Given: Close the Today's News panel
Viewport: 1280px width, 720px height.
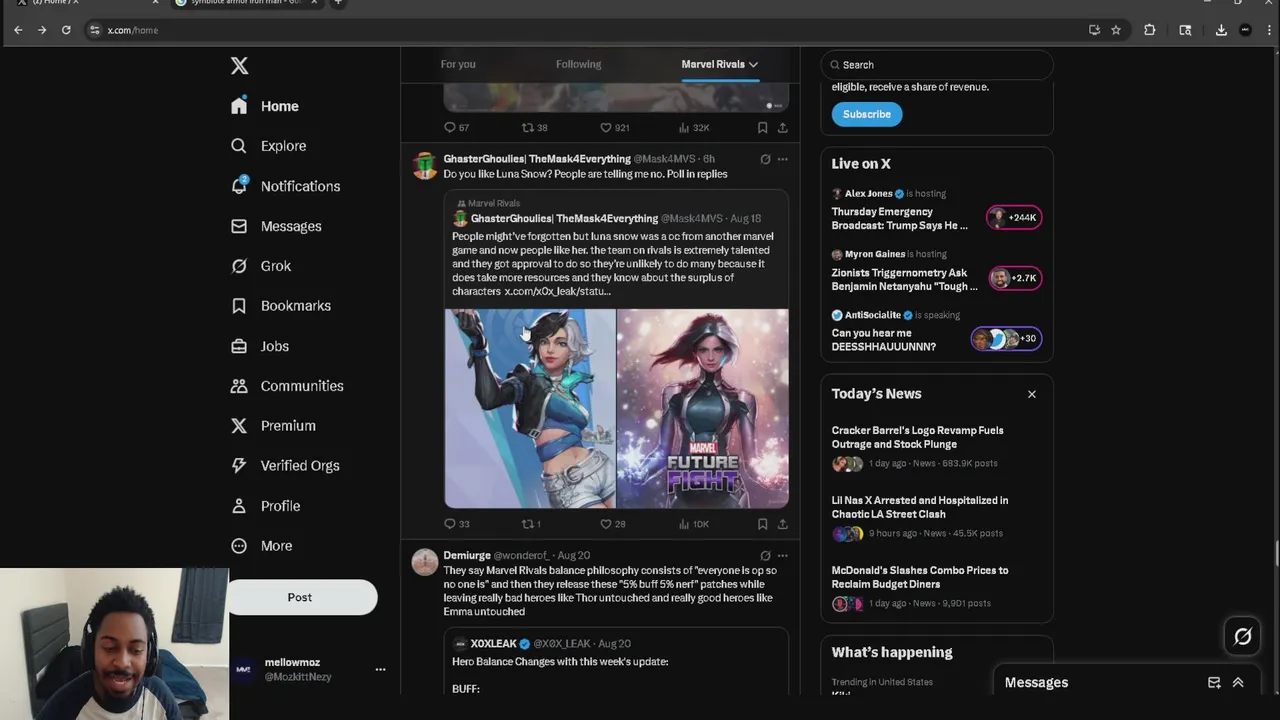Looking at the screenshot, I should pyautogui.click(x=1032, y=394).
